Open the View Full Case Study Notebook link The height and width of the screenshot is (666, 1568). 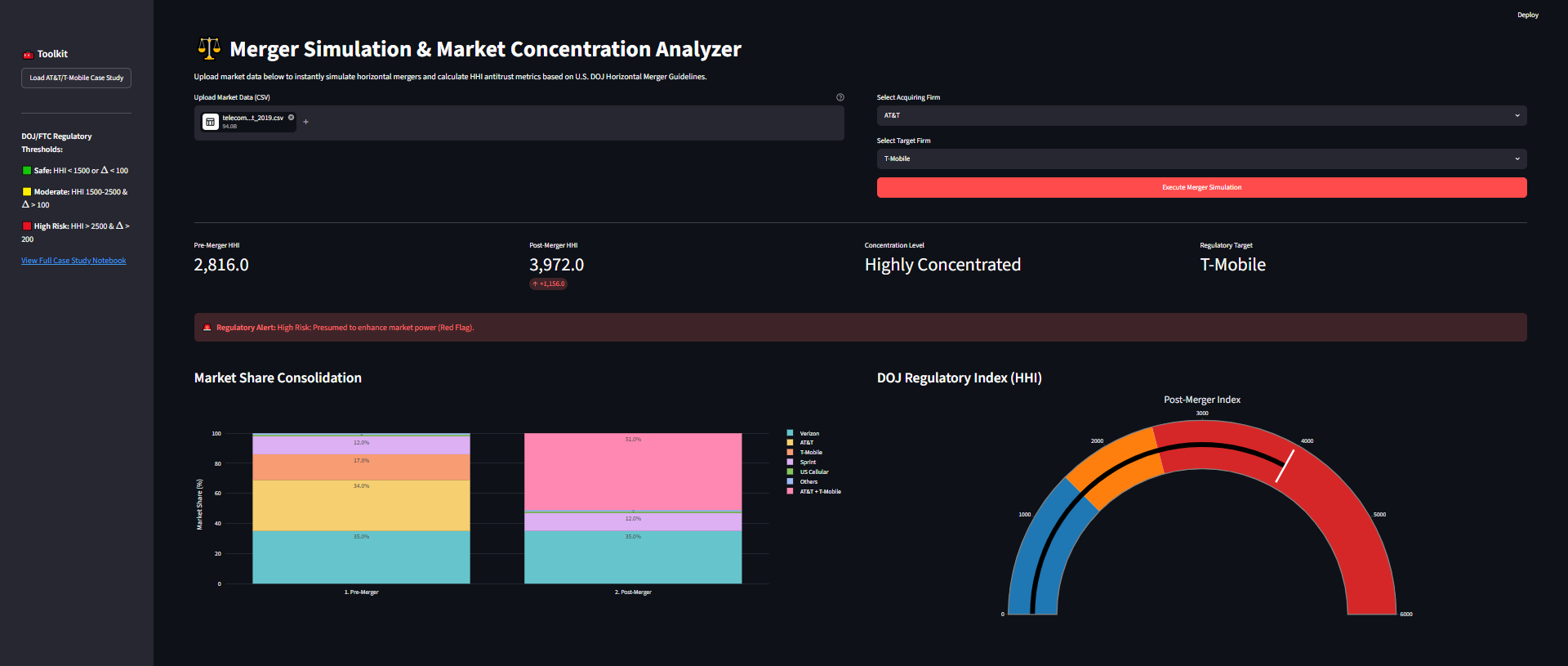73,261
